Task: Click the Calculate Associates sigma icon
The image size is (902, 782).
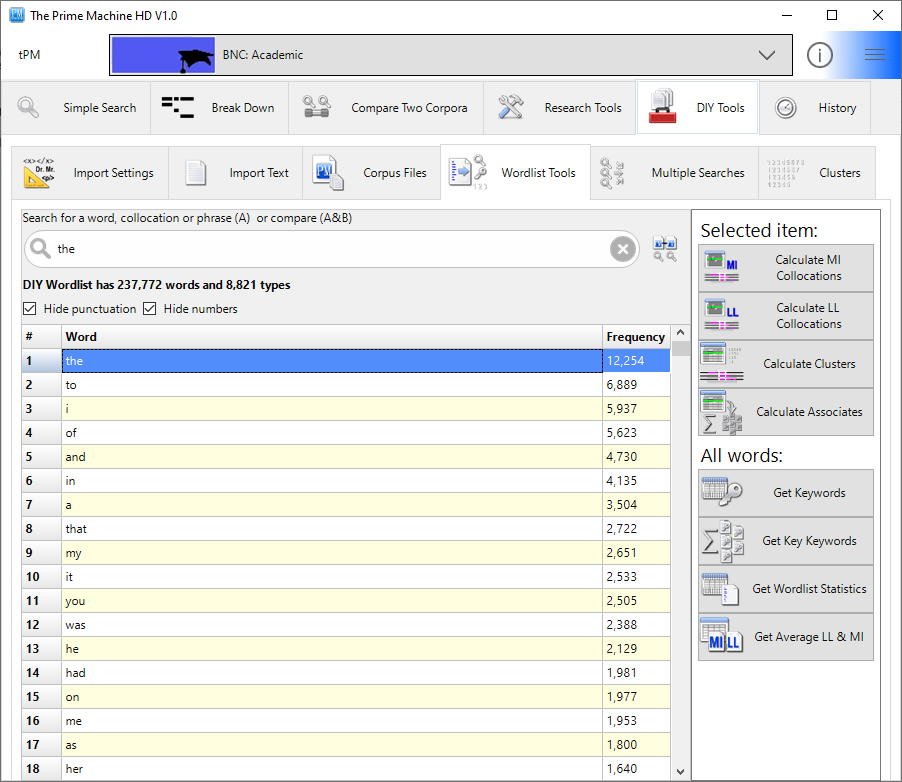Action: click(x=721, y=412)
